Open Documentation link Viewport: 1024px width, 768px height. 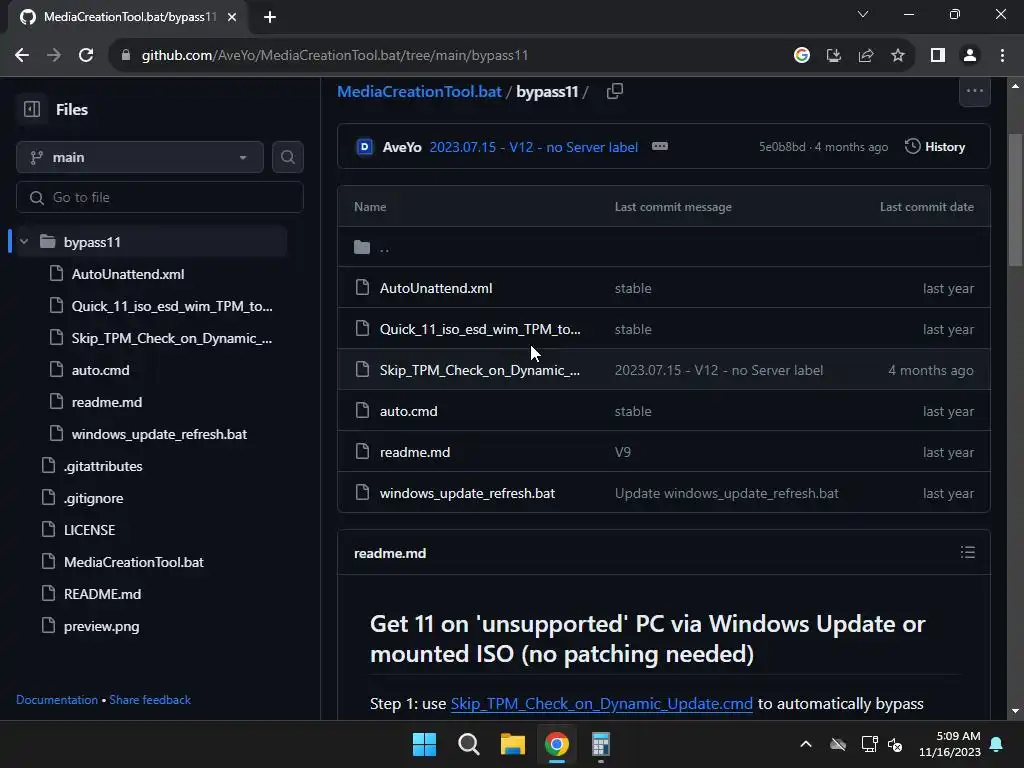click(57, 699)
